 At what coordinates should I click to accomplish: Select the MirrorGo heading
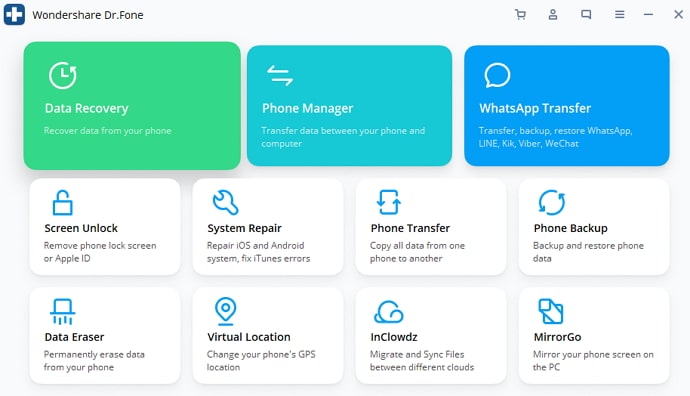click(558, 337)
